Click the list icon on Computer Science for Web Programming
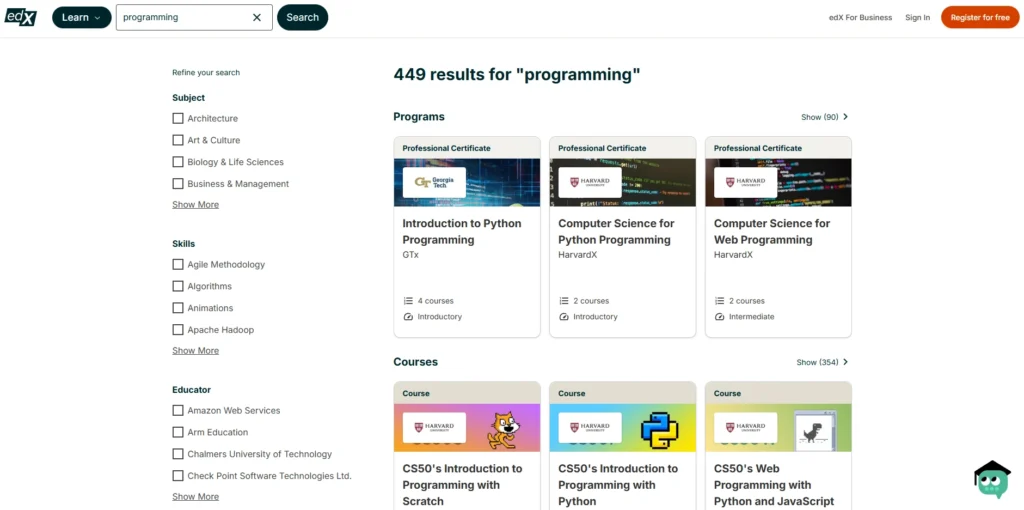 coord(720,301)
